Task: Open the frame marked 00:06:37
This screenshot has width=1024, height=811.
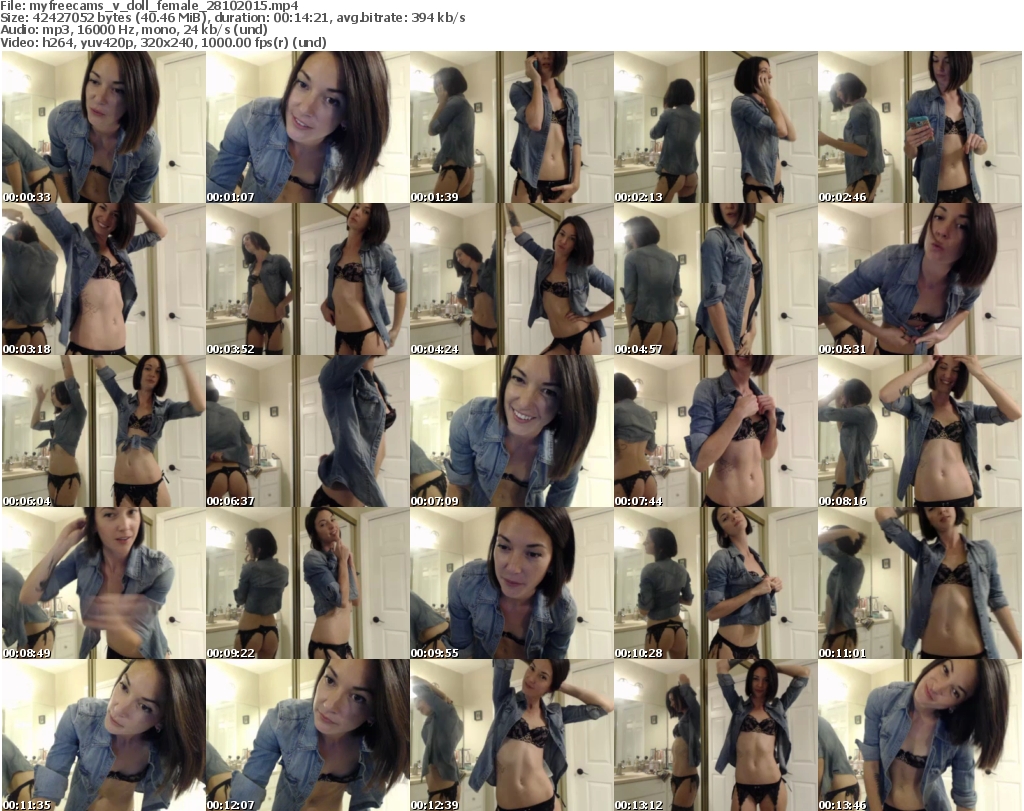Action: (x=308, y=432)
